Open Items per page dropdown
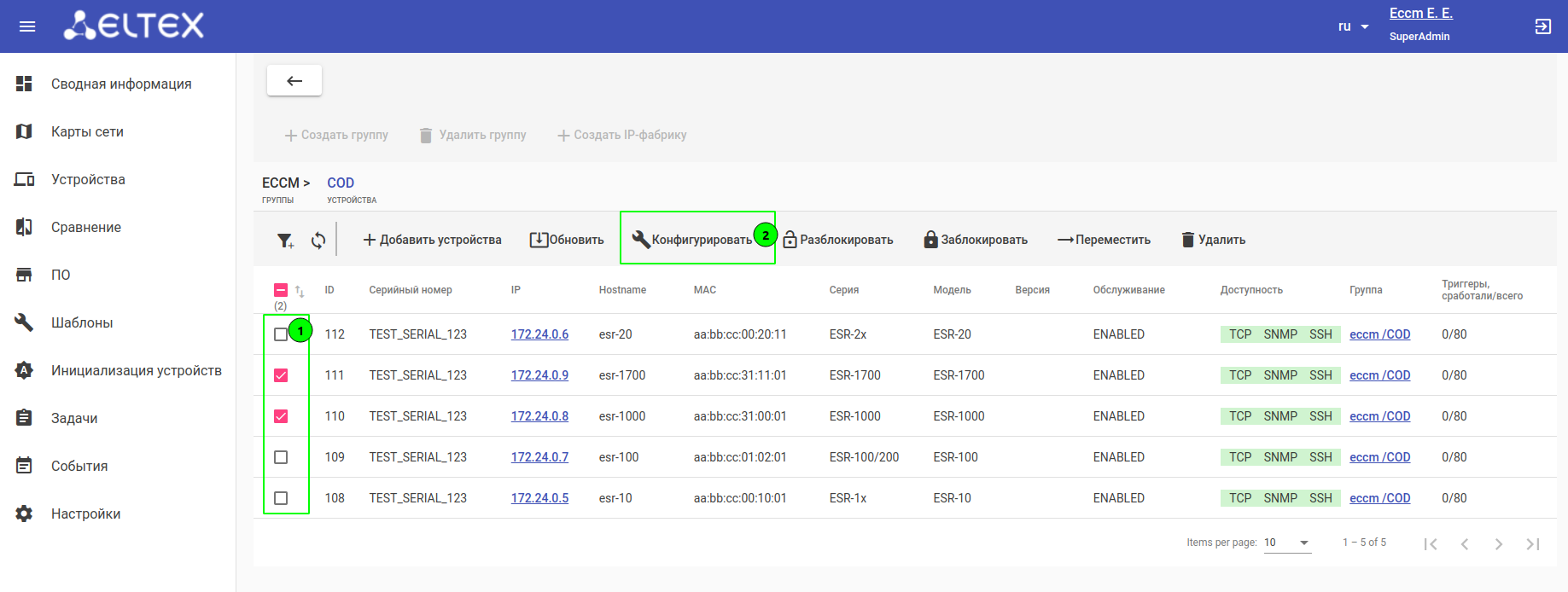Viewport: 1568px width, 592px height. click(1287, 543)
